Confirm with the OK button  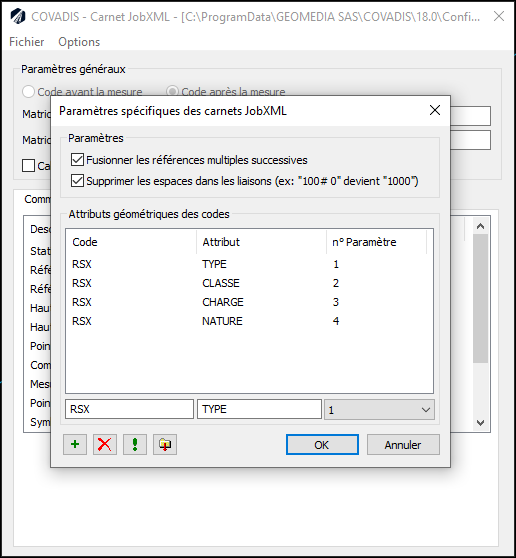(322, 444)
